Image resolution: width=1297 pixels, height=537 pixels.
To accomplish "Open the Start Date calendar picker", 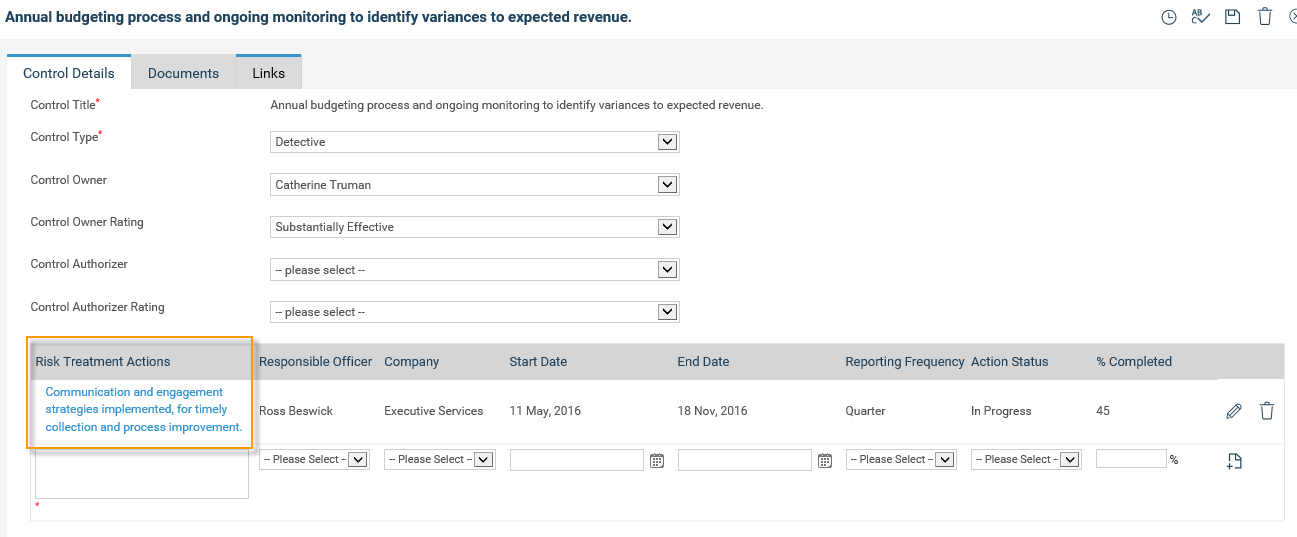I will tap(657, 460).
